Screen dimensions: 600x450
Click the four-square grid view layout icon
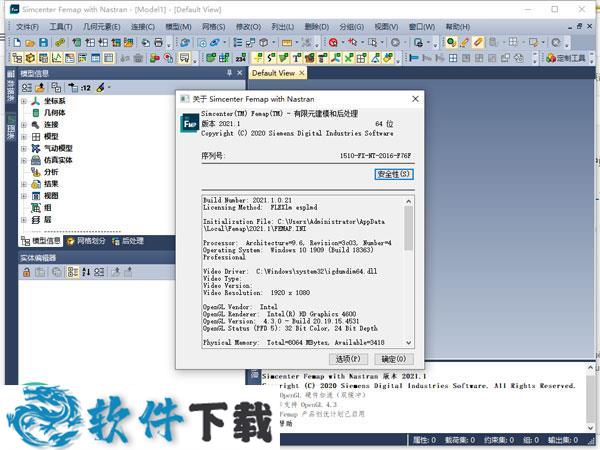pos(453,58)
